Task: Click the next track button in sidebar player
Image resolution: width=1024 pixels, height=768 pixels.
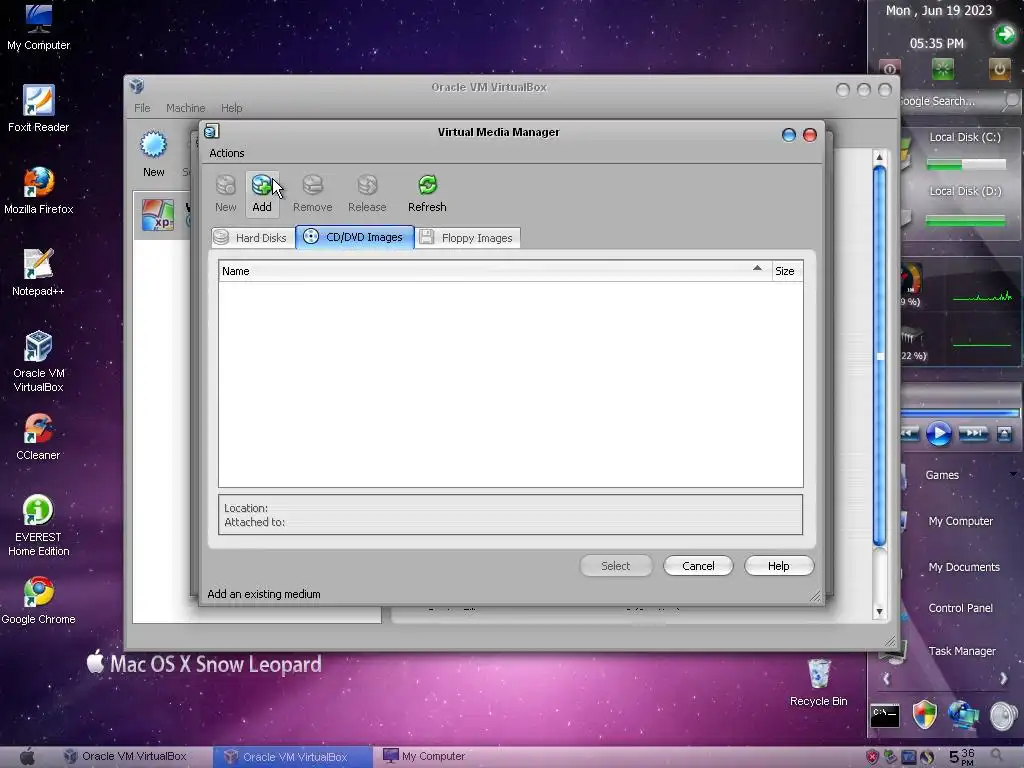Action: point(972,434)
